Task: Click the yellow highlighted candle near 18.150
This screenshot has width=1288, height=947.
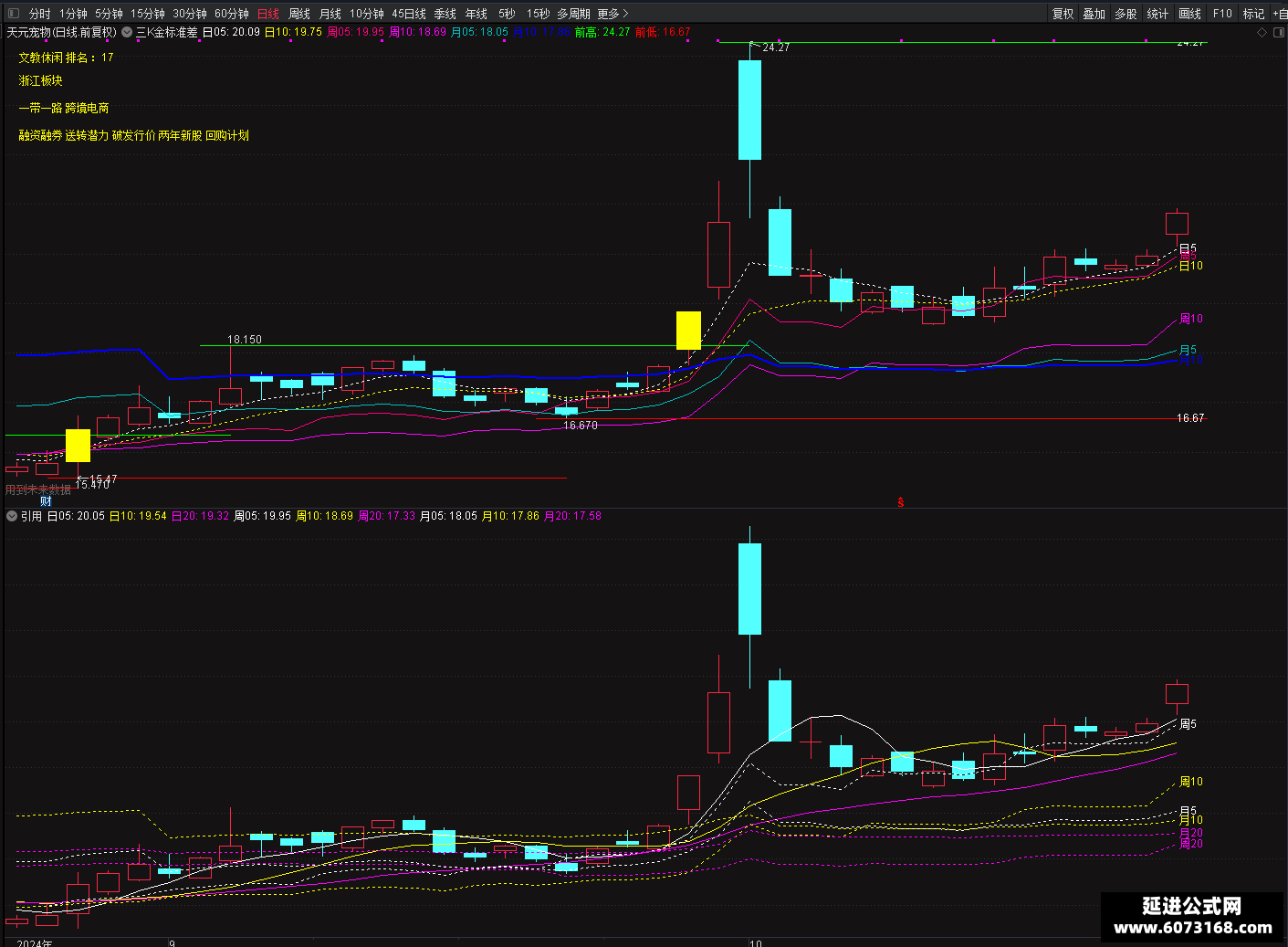Action: click(x=688, y=330)
